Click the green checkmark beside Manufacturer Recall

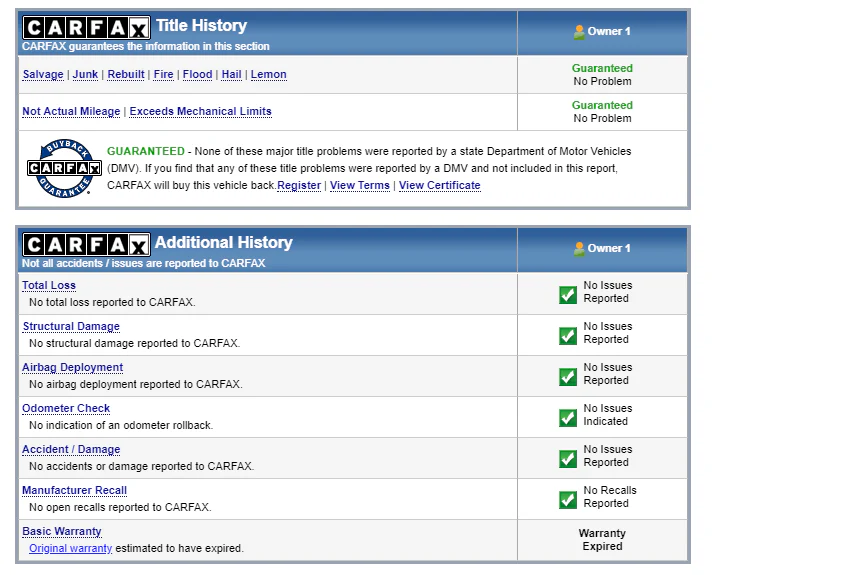coord(568,500)
